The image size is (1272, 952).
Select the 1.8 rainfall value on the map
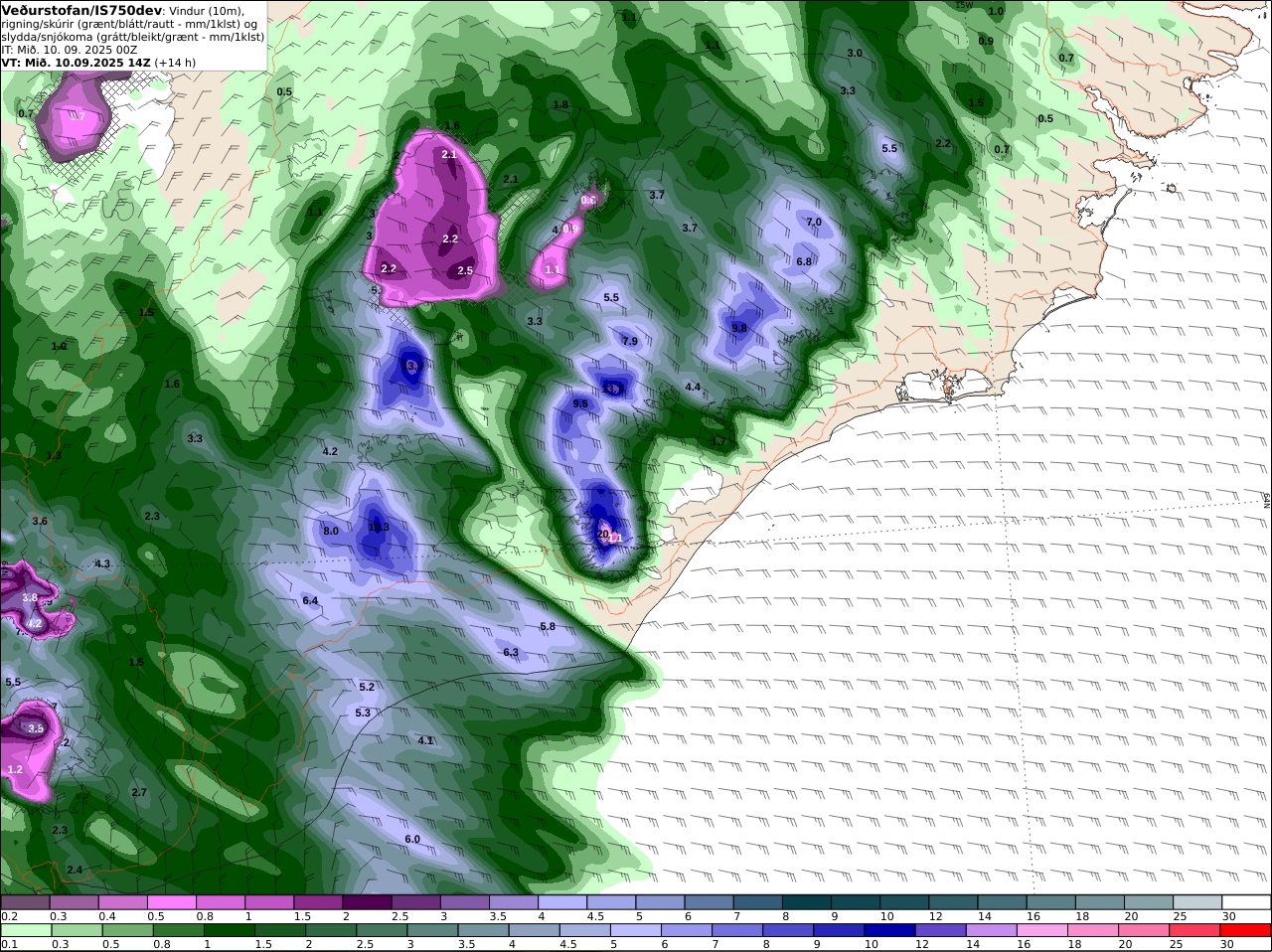(560, 104)
